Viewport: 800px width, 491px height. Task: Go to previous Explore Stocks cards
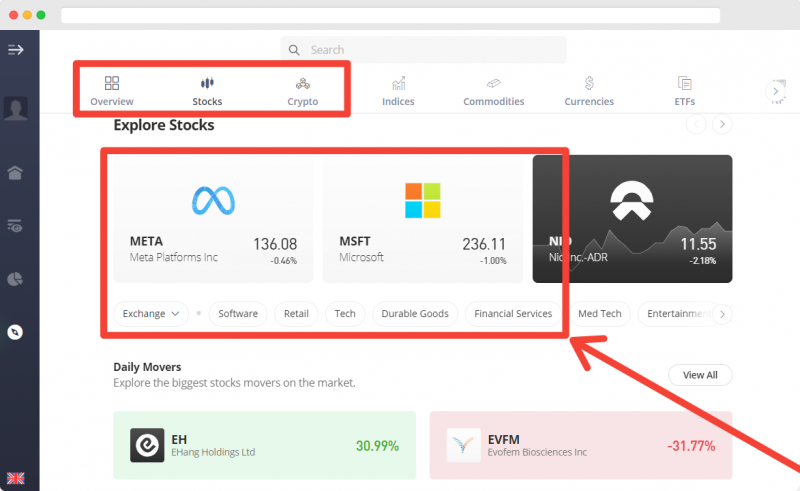click(x=696, y=124)
